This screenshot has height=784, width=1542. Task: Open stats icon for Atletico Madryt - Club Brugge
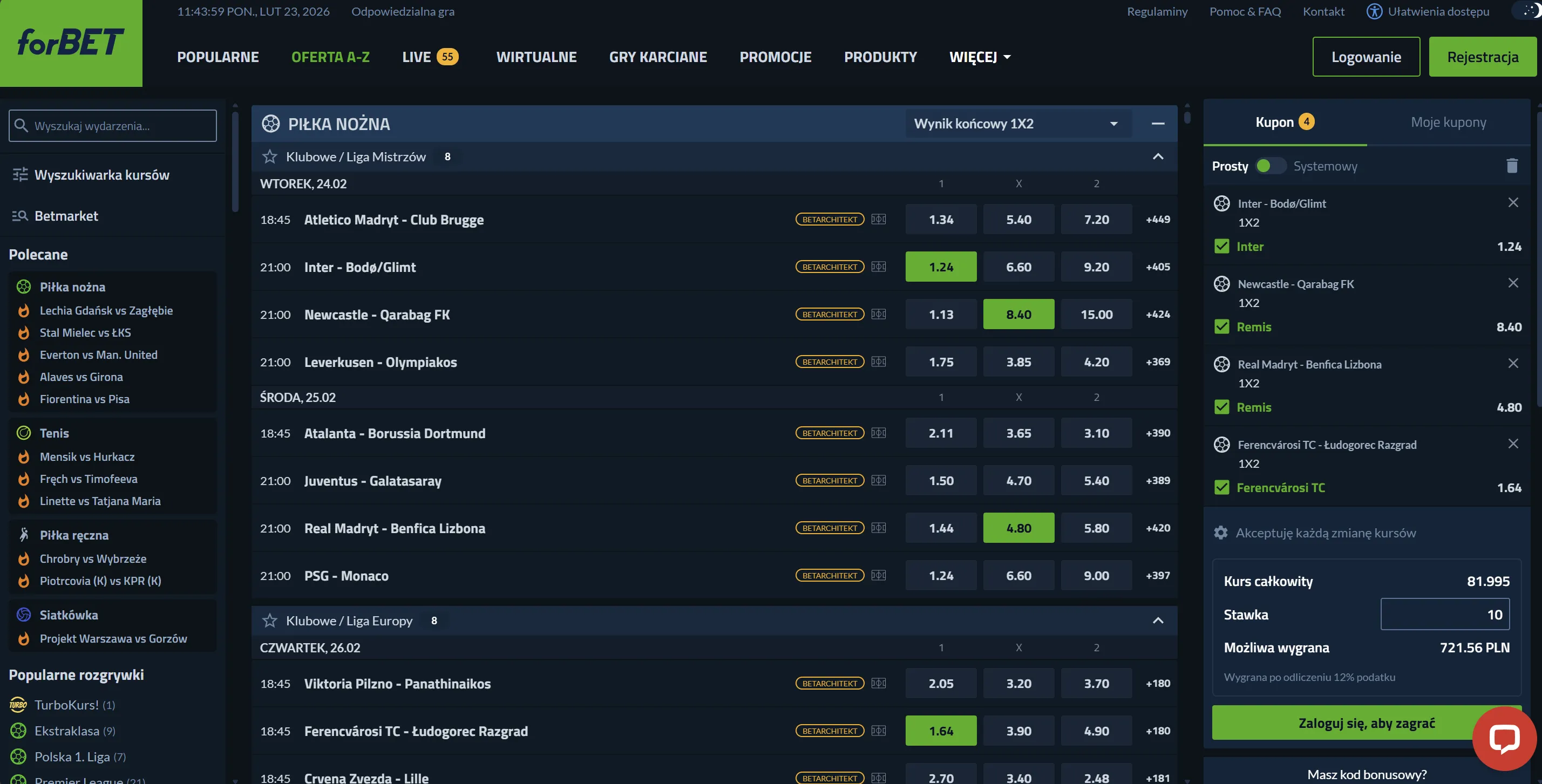coord(878,219)
